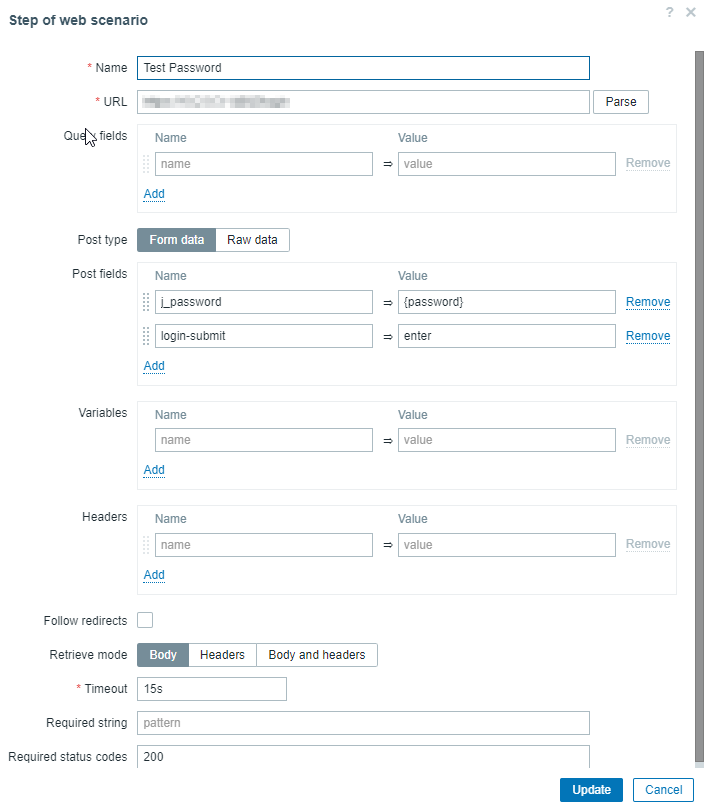Grab the drag handle for j_password row
The width and height of the screenshot is (704, 810).
coord(146,302)
